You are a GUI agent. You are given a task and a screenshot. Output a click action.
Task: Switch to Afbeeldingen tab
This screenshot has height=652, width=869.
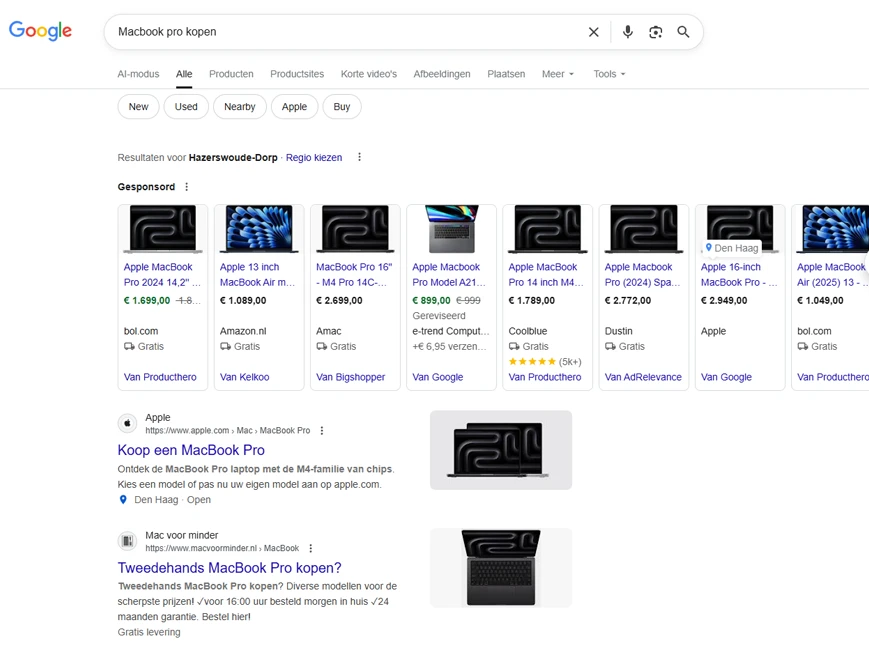442,74
